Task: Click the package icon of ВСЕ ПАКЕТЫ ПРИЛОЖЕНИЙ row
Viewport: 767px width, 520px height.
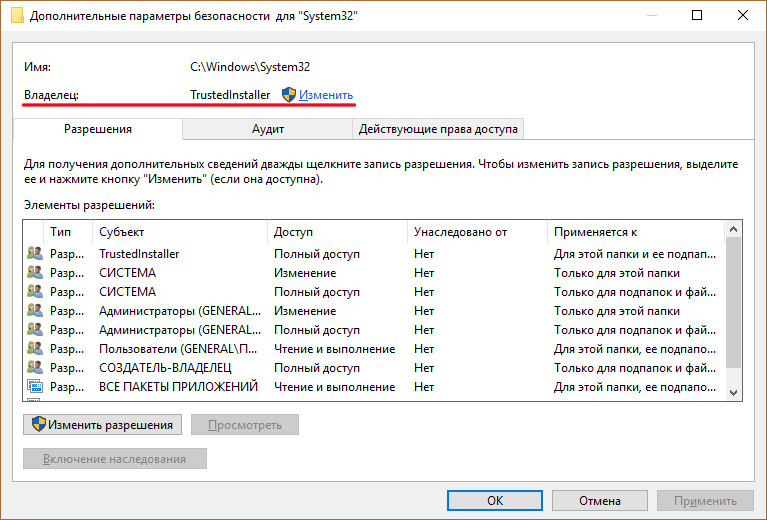Action: point(35,387)
